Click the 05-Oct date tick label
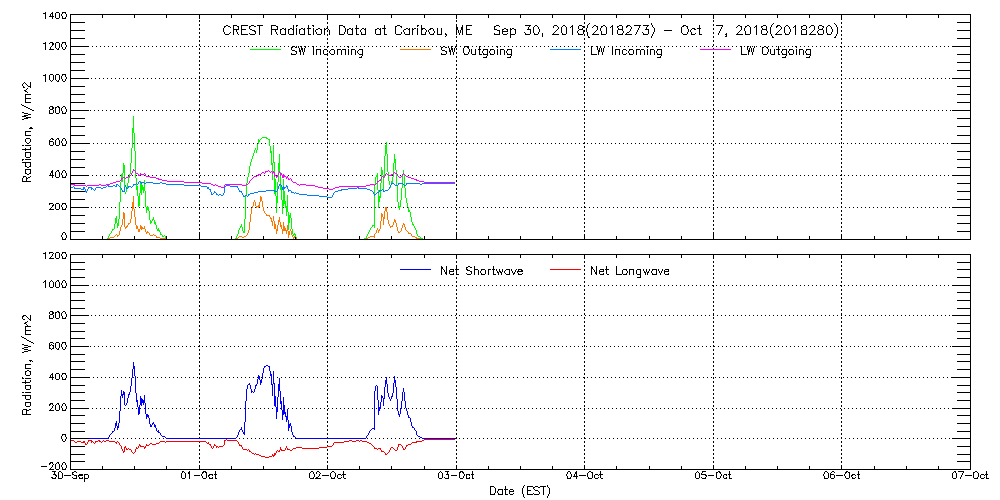The width and height of the screenshot is (1000, 500). (x=713, y=476)
